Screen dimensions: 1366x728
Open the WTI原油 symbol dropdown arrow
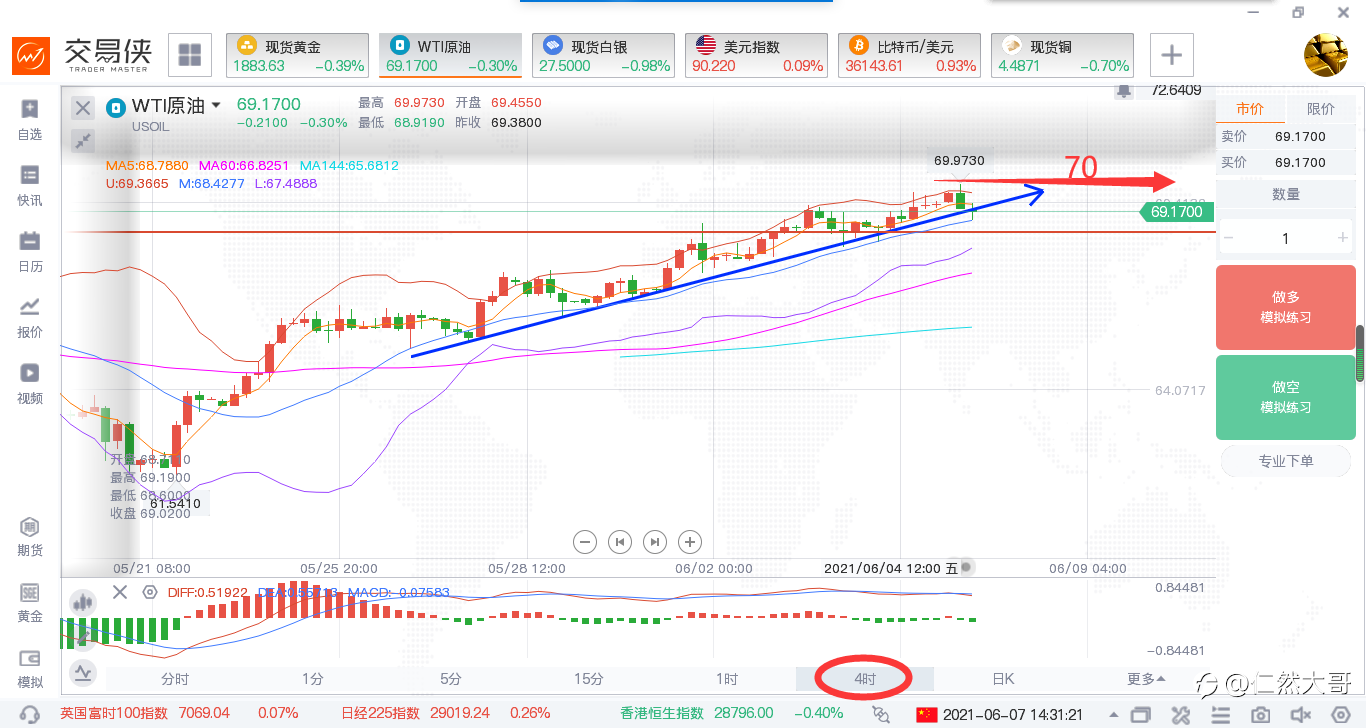[x=215, y=106]
